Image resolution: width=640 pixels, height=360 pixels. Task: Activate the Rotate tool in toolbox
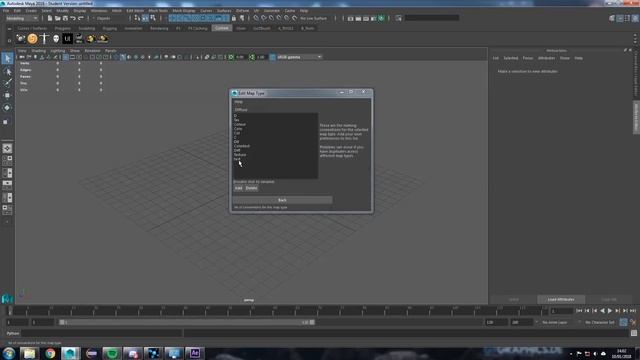coord(7,108)
